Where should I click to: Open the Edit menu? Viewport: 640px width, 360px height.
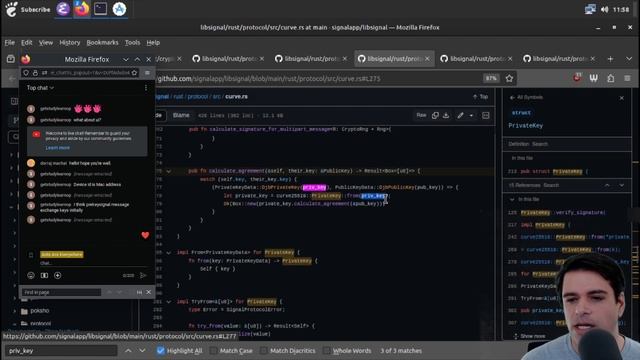(27, 42)
